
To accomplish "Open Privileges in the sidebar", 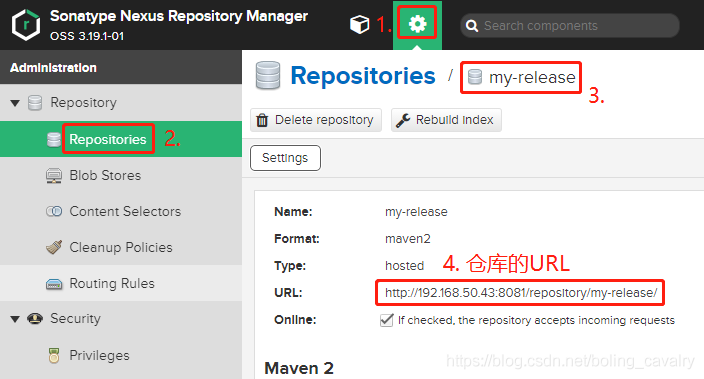I will pyautogui.click(x=99, y=355).
